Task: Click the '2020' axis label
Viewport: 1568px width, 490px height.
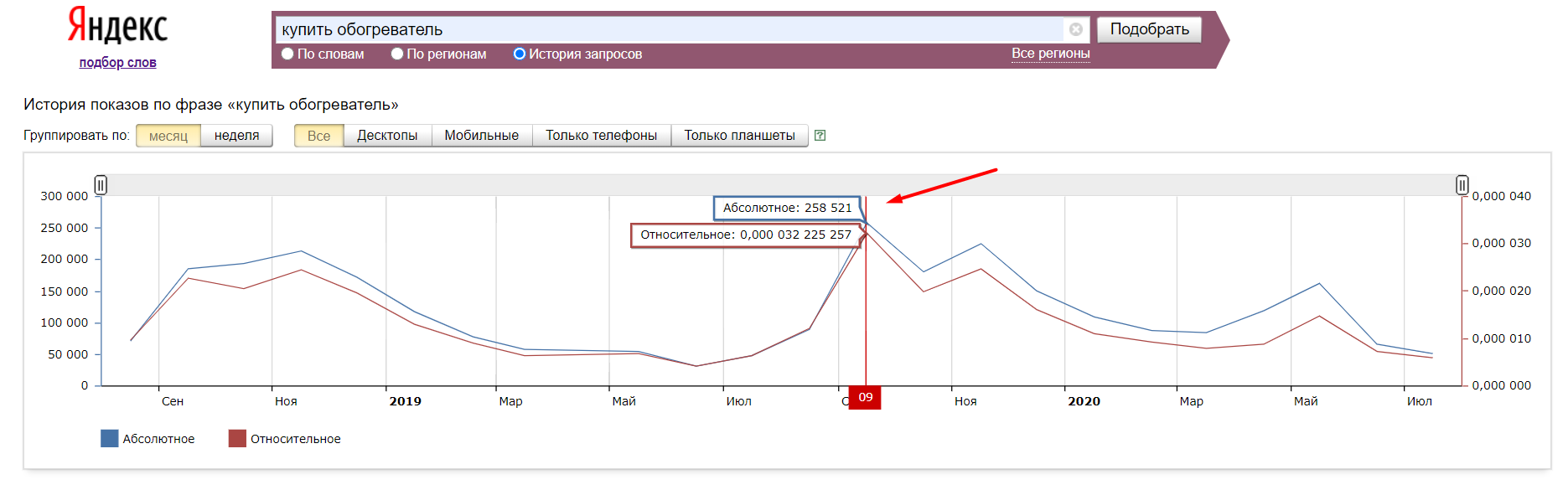Action: click(1084, 401)
